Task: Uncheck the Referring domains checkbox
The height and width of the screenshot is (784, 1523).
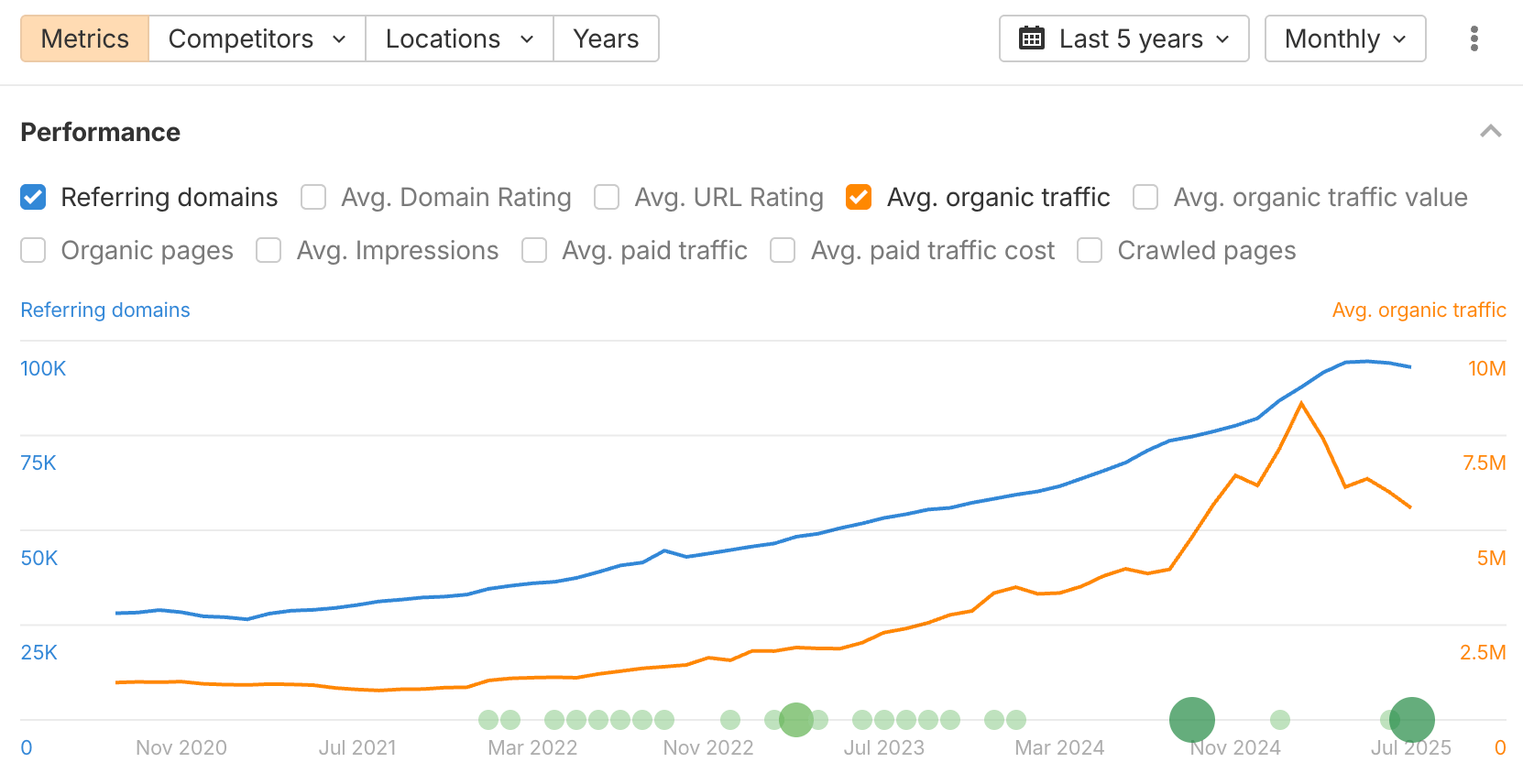Action: (33, 197)
